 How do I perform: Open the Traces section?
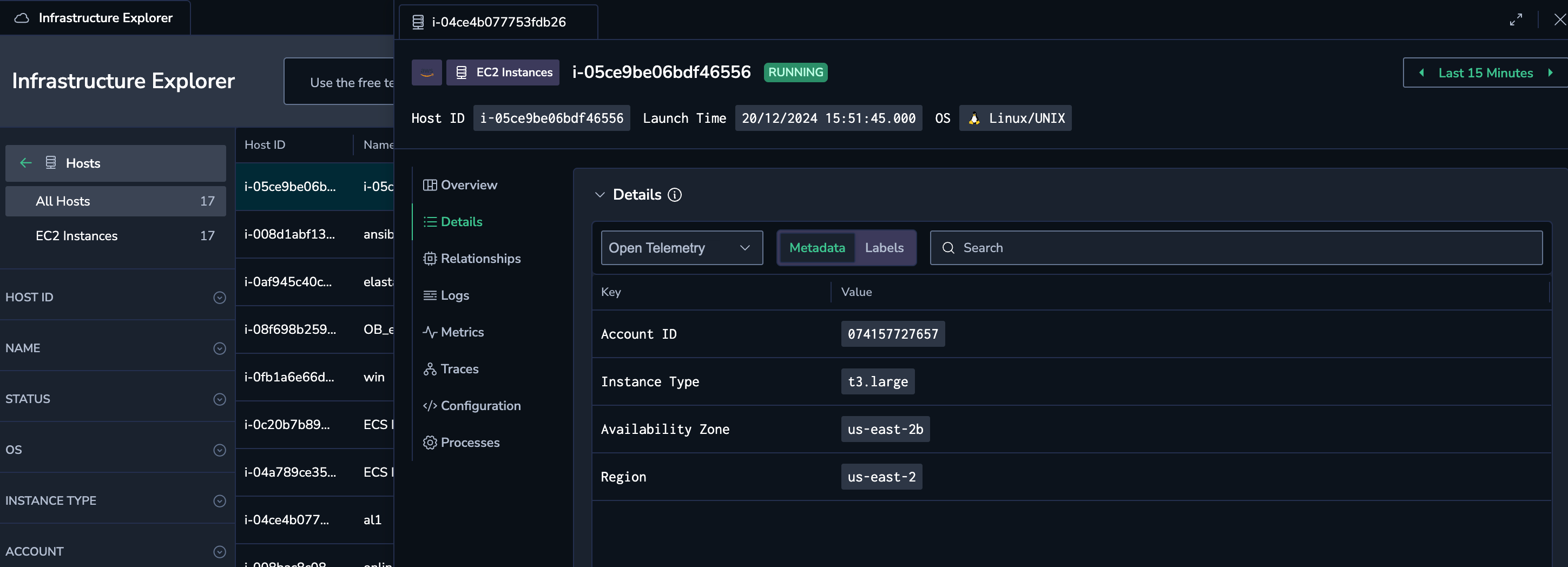[x=450, y=368]
